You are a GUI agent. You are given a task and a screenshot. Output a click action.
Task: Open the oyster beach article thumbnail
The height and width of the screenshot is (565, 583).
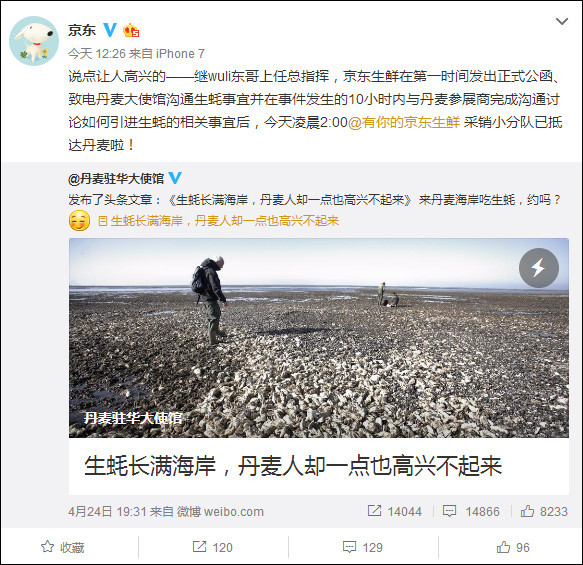click(x=319, y=338)
